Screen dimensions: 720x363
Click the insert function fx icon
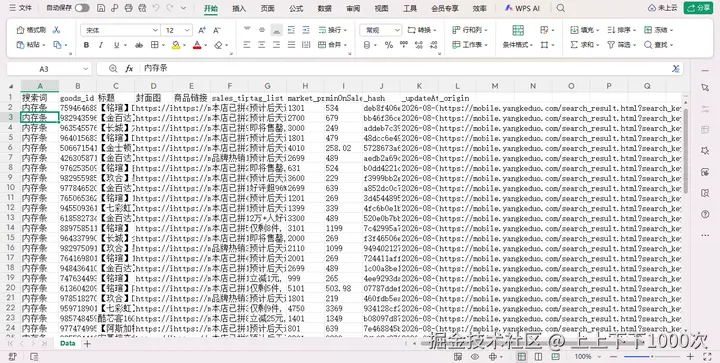(129, 69)
